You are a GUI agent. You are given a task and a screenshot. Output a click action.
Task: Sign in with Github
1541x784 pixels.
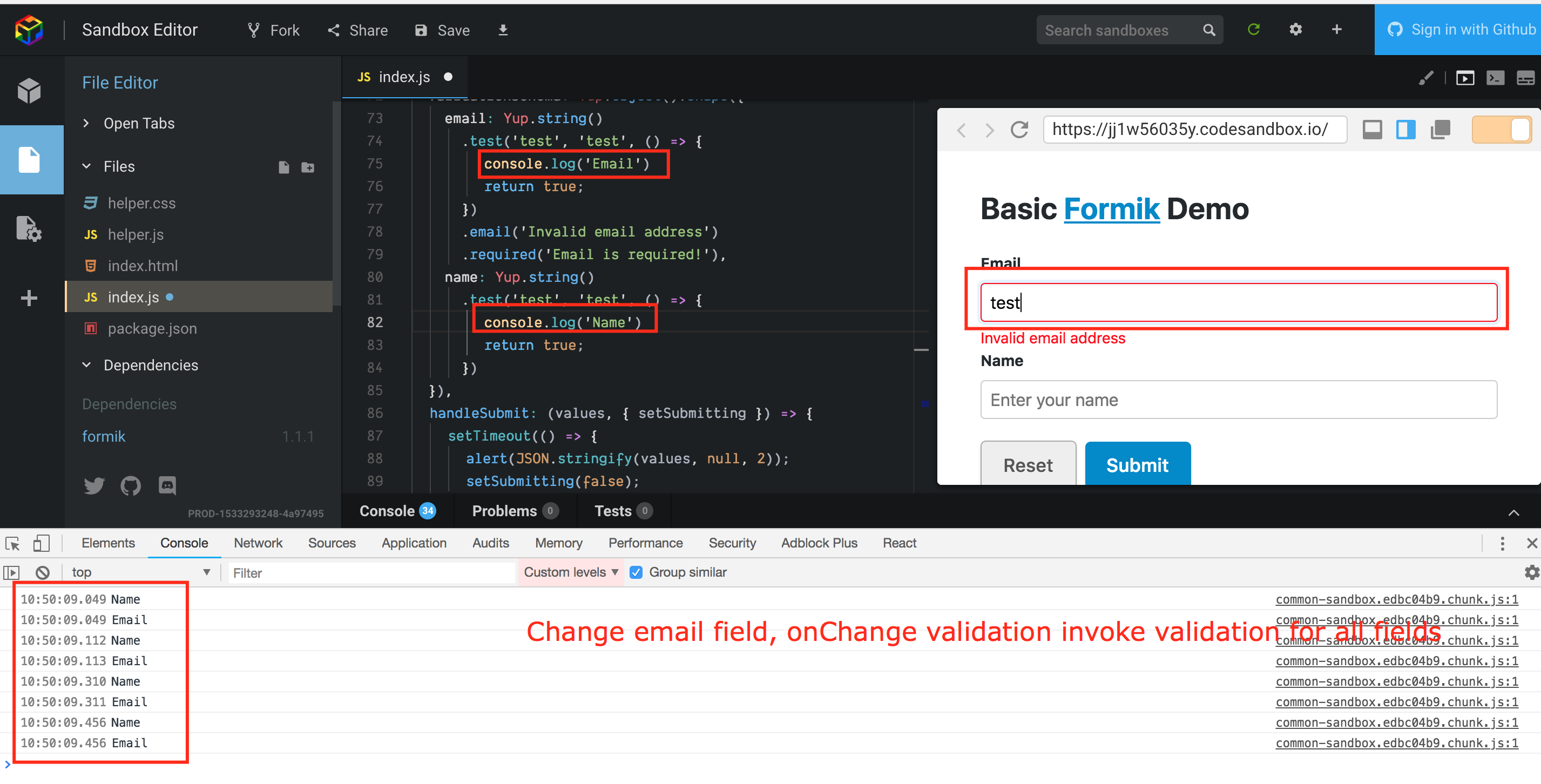(x=1458, y=30)
